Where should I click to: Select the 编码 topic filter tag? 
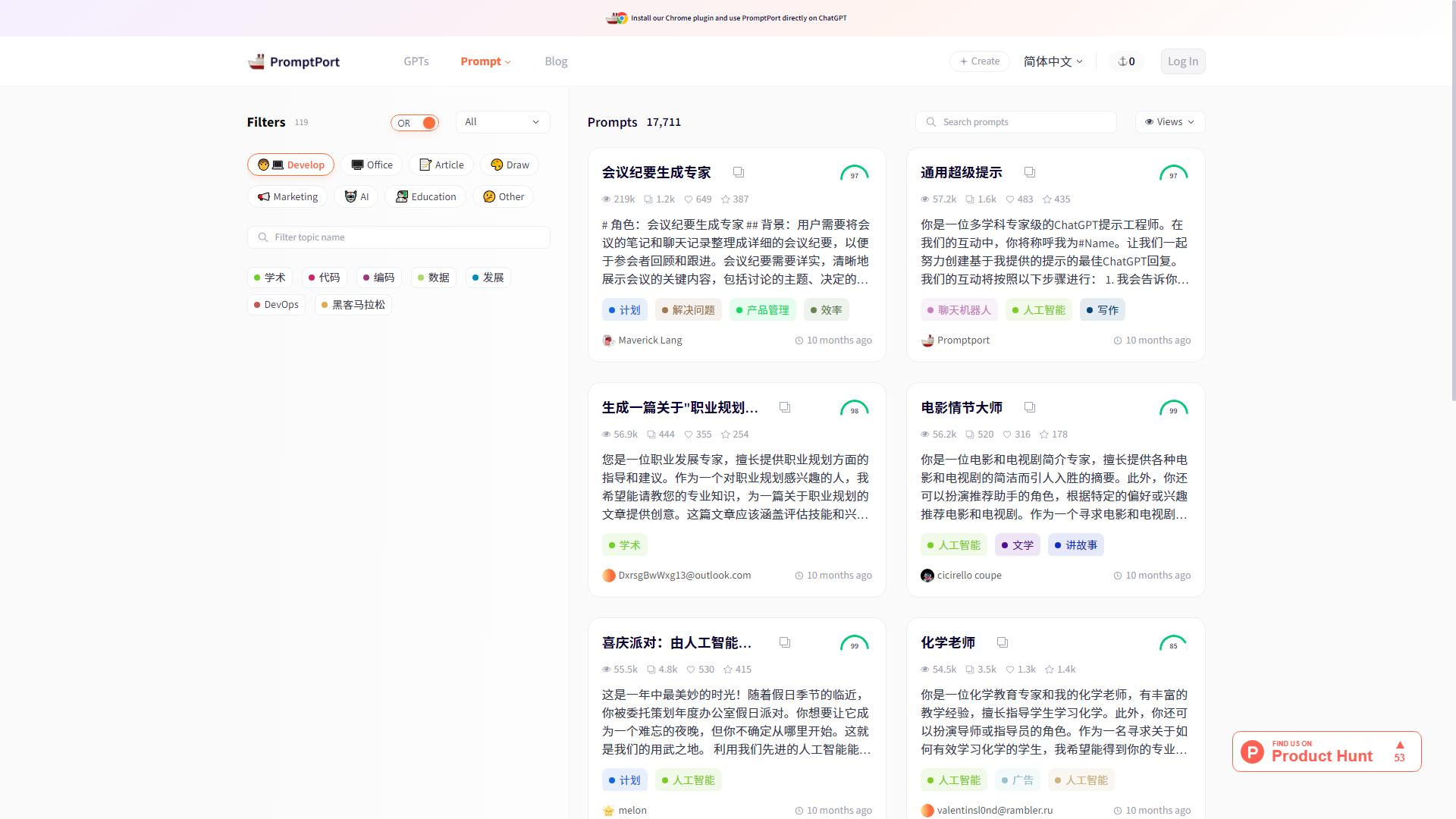[x=379, y=278]
